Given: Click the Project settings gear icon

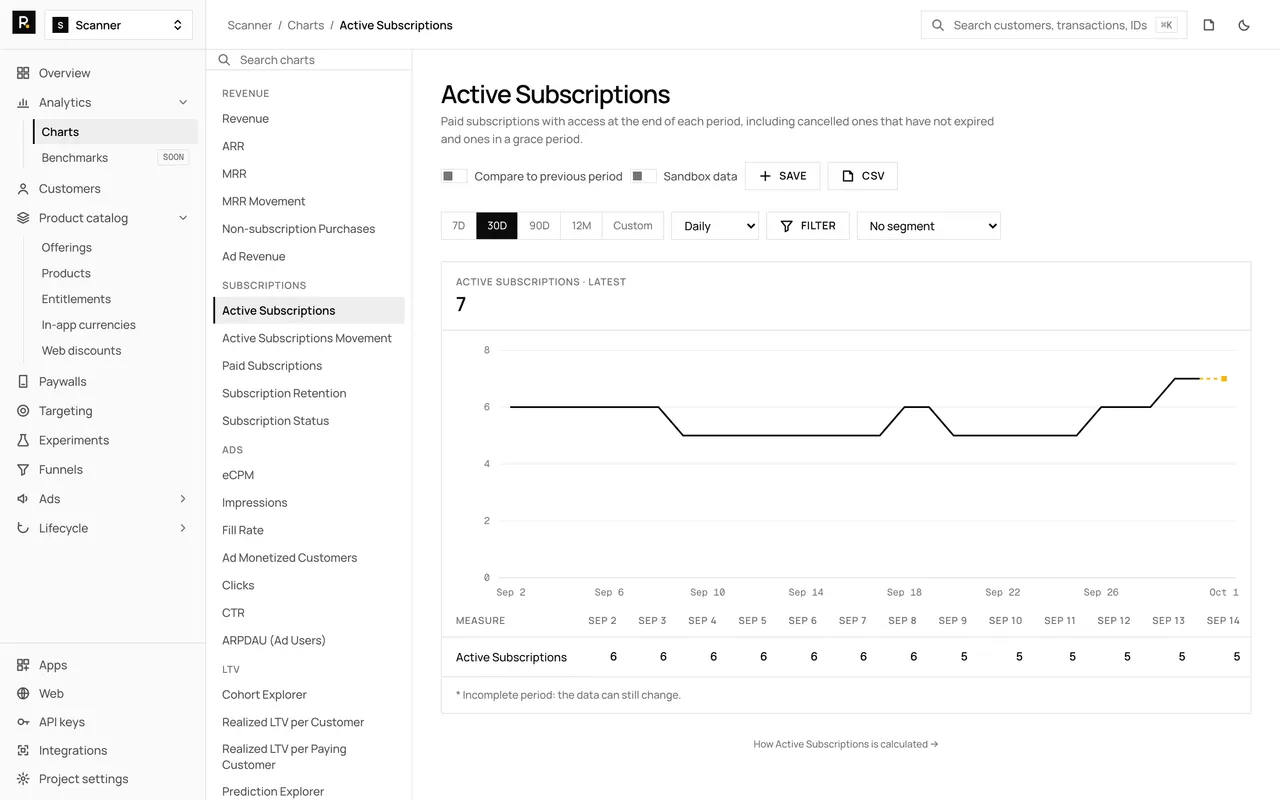Looking at the screenshot, I should 23,779.
